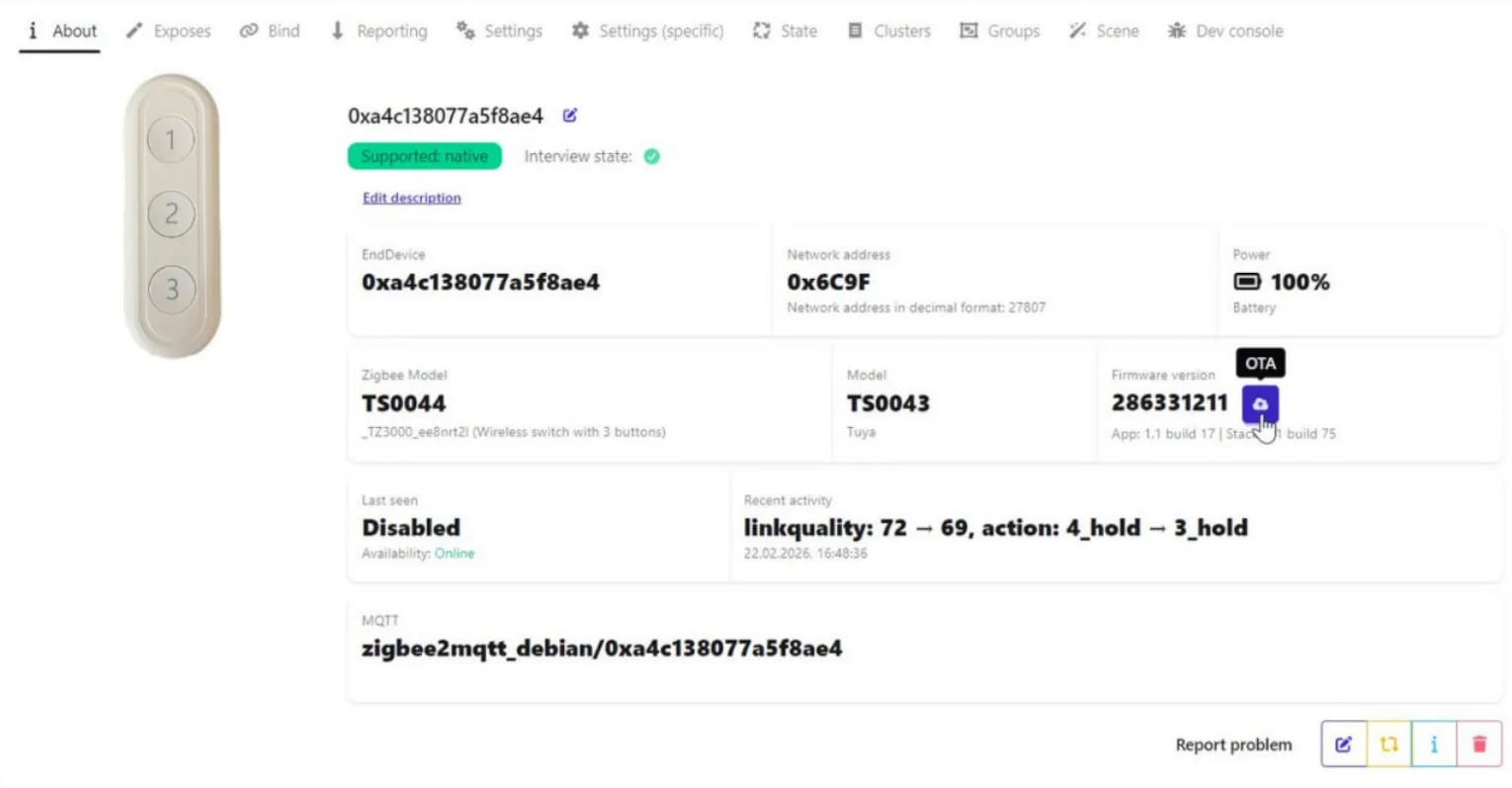Open the Scene tab
Viewport: 1512px width, 788px height.
tap(1105, 31)
